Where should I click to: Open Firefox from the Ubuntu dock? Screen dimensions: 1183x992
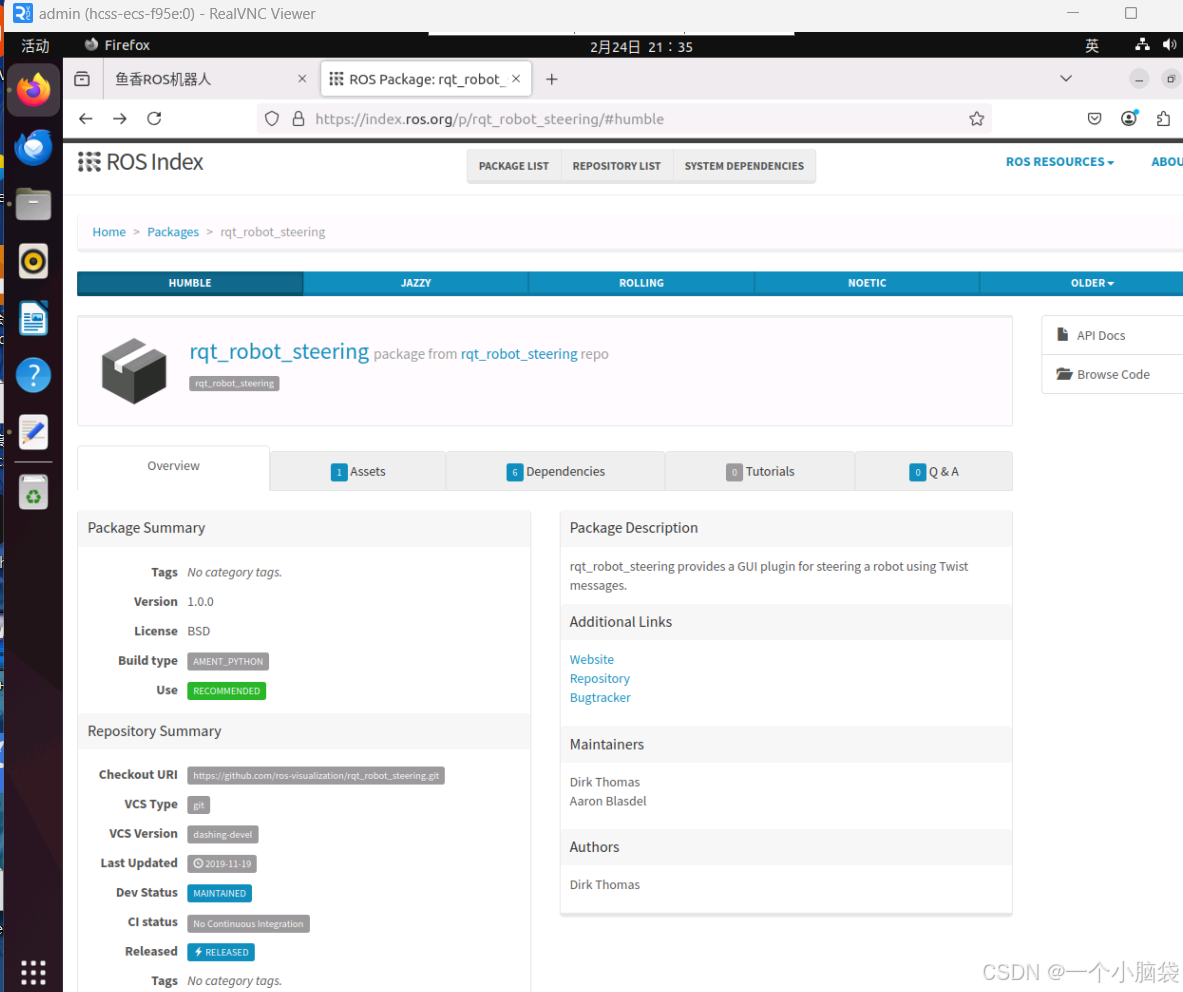pyautogui.click(x=33, y=90)
